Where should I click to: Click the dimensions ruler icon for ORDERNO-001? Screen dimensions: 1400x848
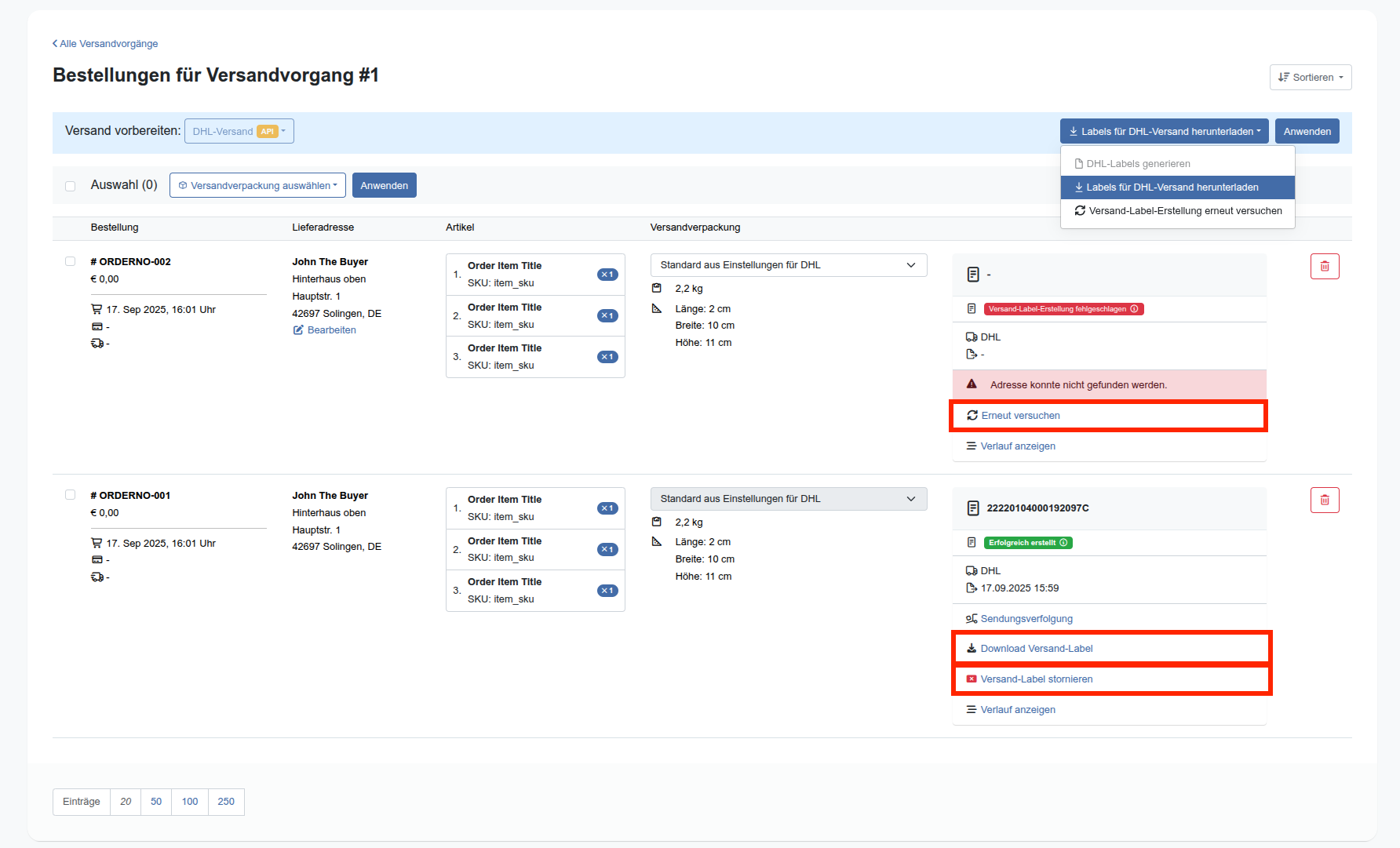coord(657,542)
